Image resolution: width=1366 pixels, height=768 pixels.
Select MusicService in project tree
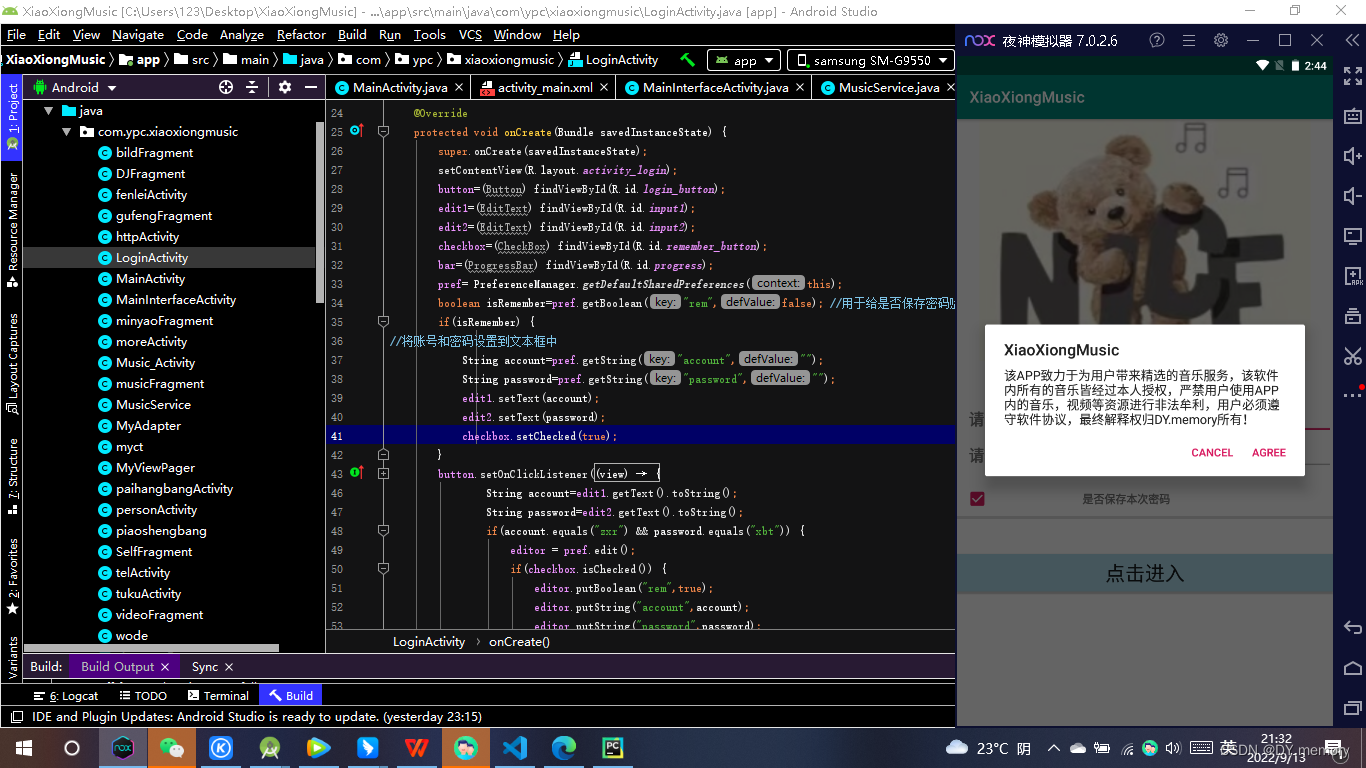(x=153, y=405)
